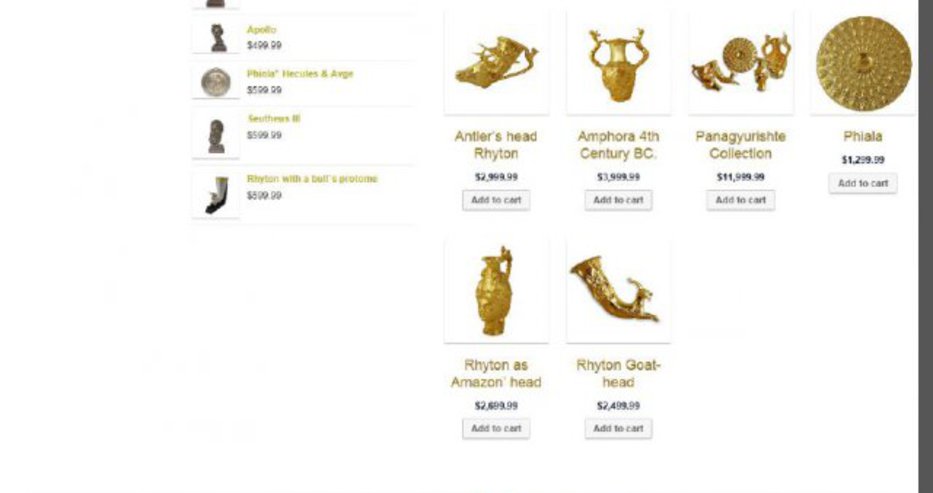Open the Panagyurishte Collection product image
Viewport: 933px width, 493px height.
741,62
